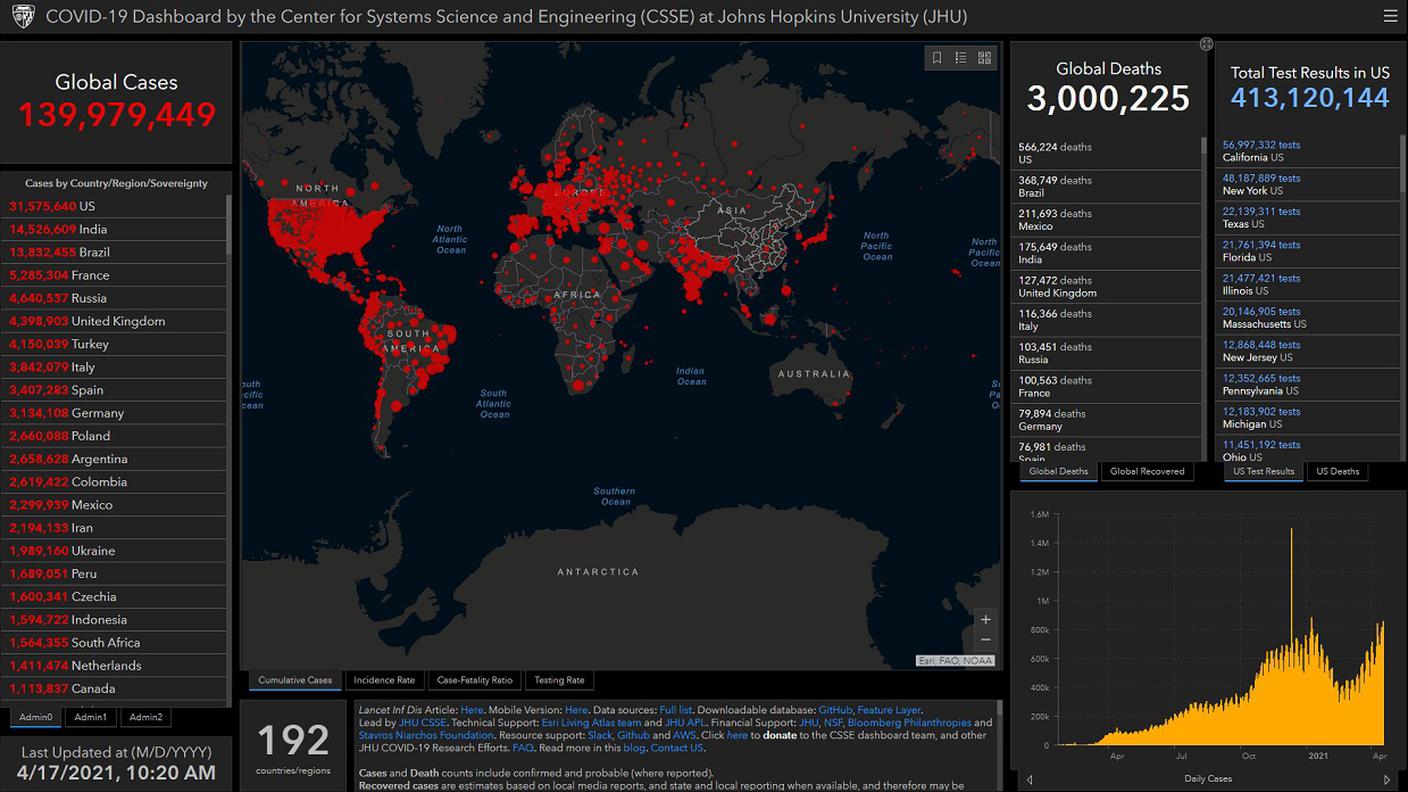
Task: Select France row with 5,285,304 cases
Action: 114,275
